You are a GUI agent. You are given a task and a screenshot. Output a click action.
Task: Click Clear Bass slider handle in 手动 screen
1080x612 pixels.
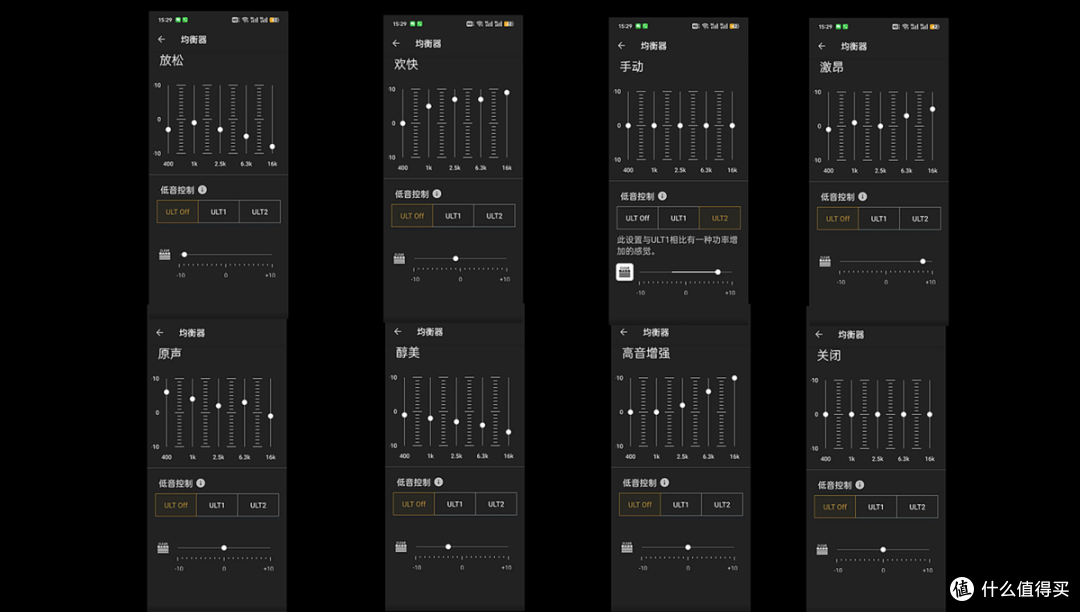click(718, 272)
